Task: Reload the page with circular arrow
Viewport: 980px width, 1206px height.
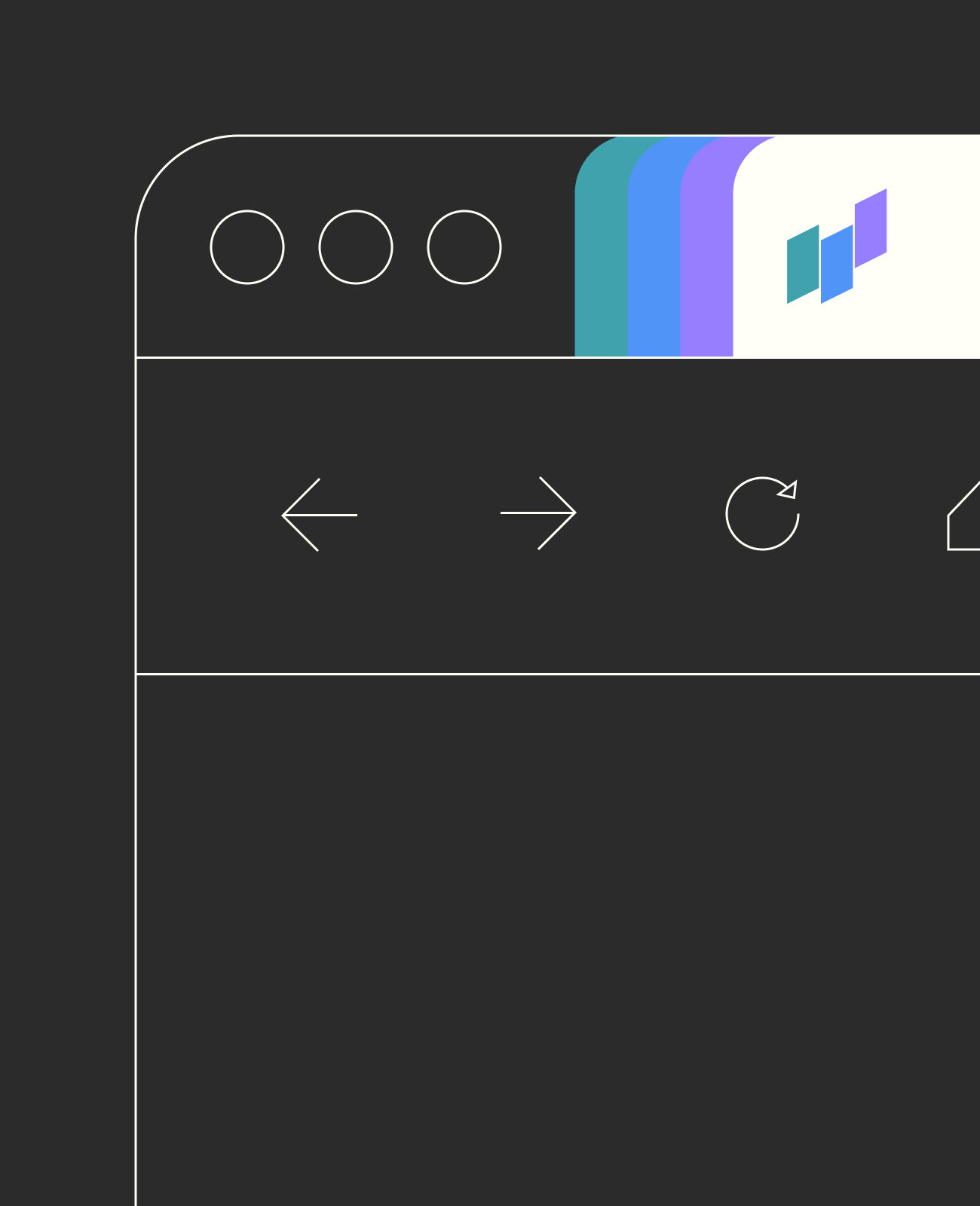Action: coord(762,513)
